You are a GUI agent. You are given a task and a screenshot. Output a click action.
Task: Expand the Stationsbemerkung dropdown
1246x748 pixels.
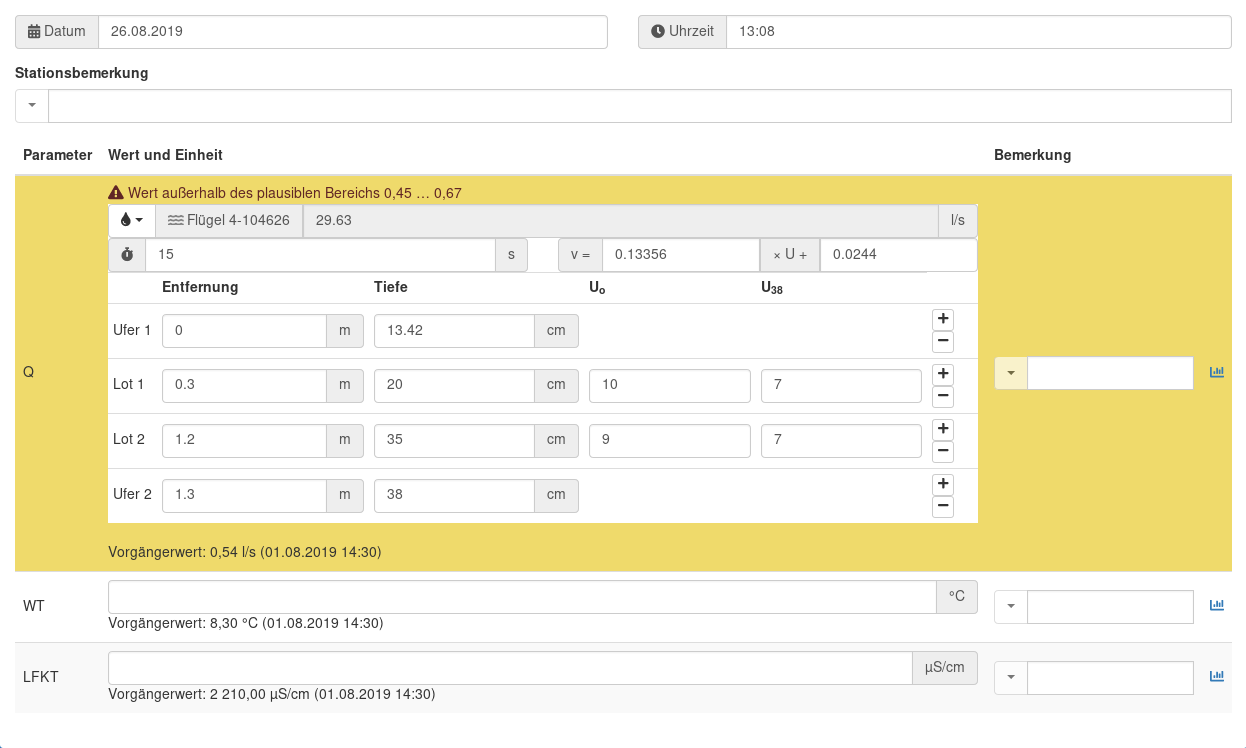(x=32, y=106)
